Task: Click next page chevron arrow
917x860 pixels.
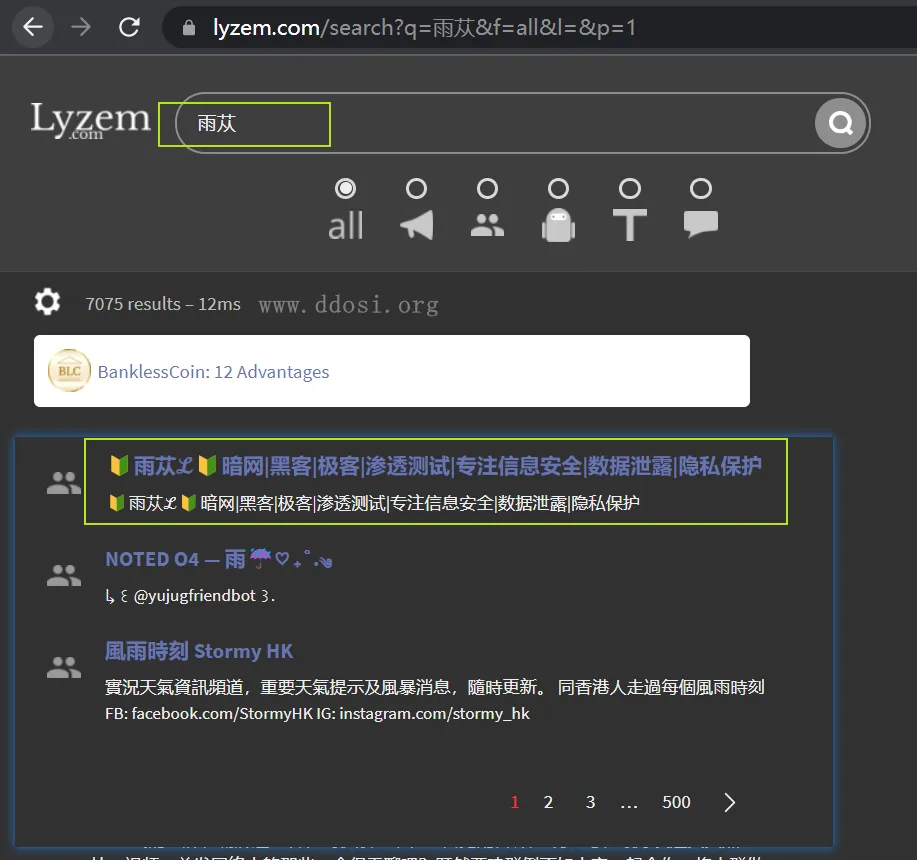Action: tap(729, 802)
